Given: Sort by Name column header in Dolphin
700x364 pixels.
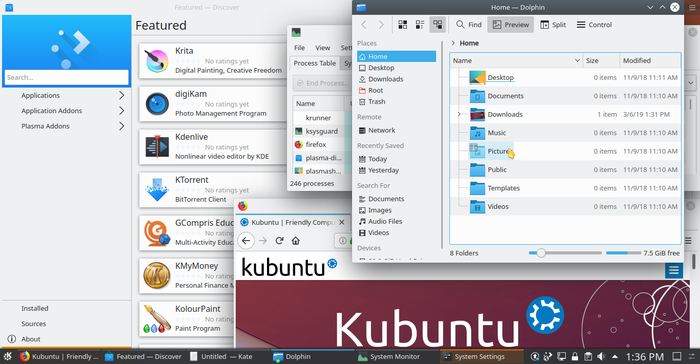Looking at the screenshot, I should [516, 60].
